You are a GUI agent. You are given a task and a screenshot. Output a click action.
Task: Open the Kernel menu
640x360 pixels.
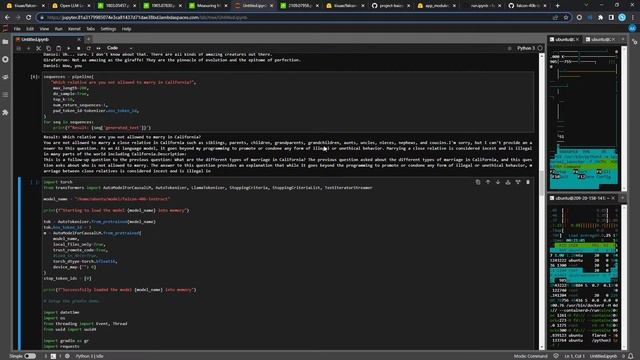click(74, 29)
